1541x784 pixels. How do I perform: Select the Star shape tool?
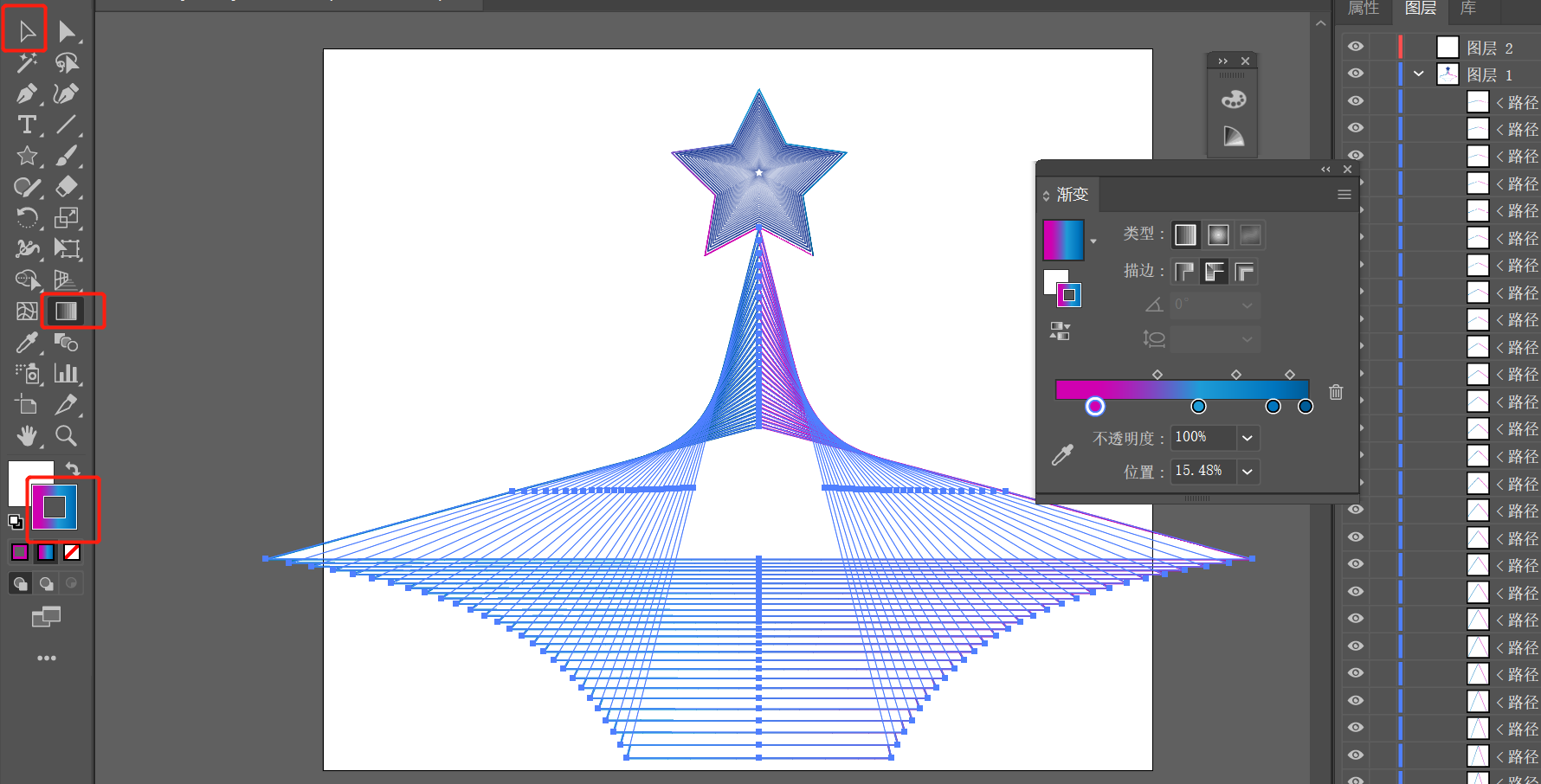tap(27, 156)
